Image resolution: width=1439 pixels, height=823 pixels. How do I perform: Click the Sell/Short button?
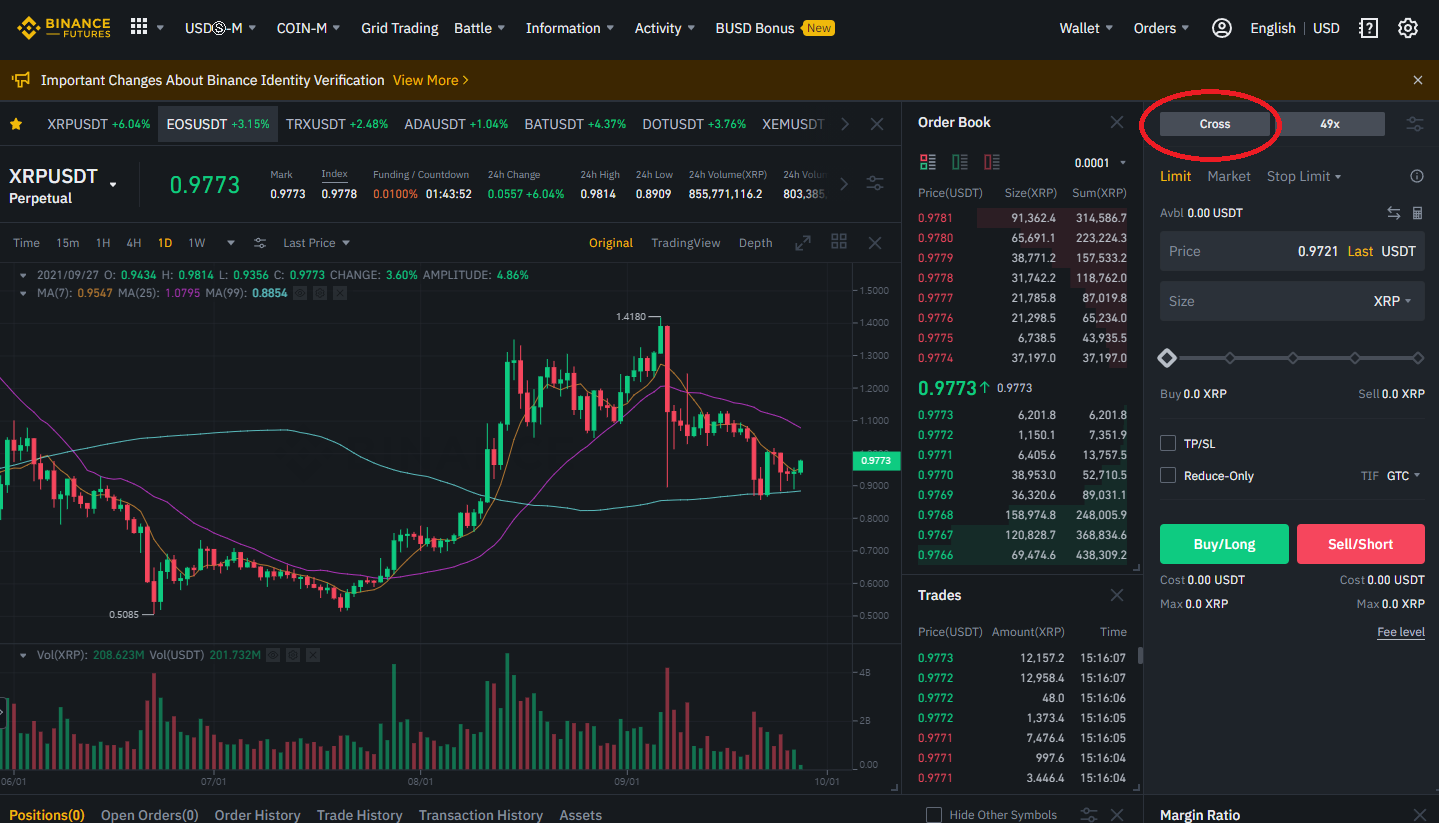pos(1360,544)
